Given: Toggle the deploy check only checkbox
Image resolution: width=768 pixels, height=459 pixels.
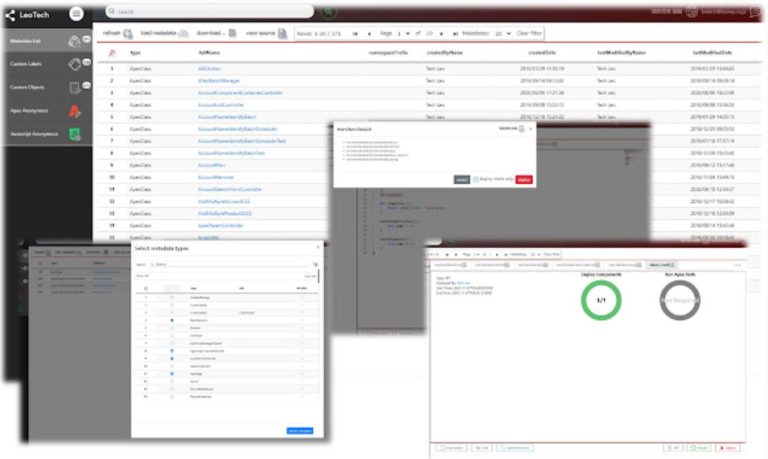Looking at the screenshot, I should 477,179.
